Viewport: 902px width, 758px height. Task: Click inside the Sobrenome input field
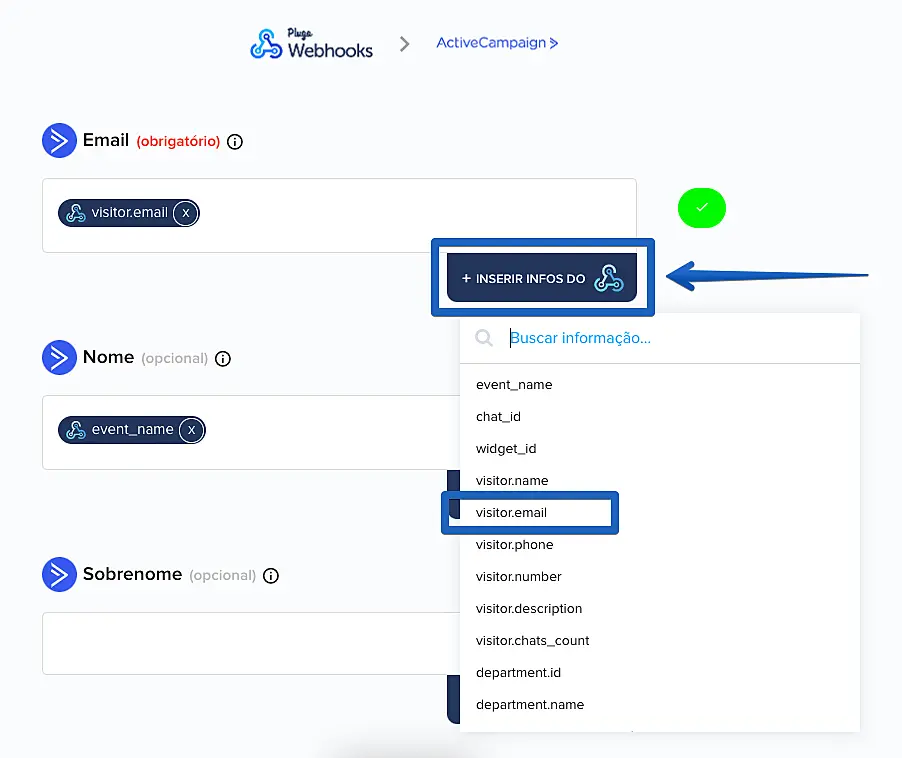[x=240, y=643]
